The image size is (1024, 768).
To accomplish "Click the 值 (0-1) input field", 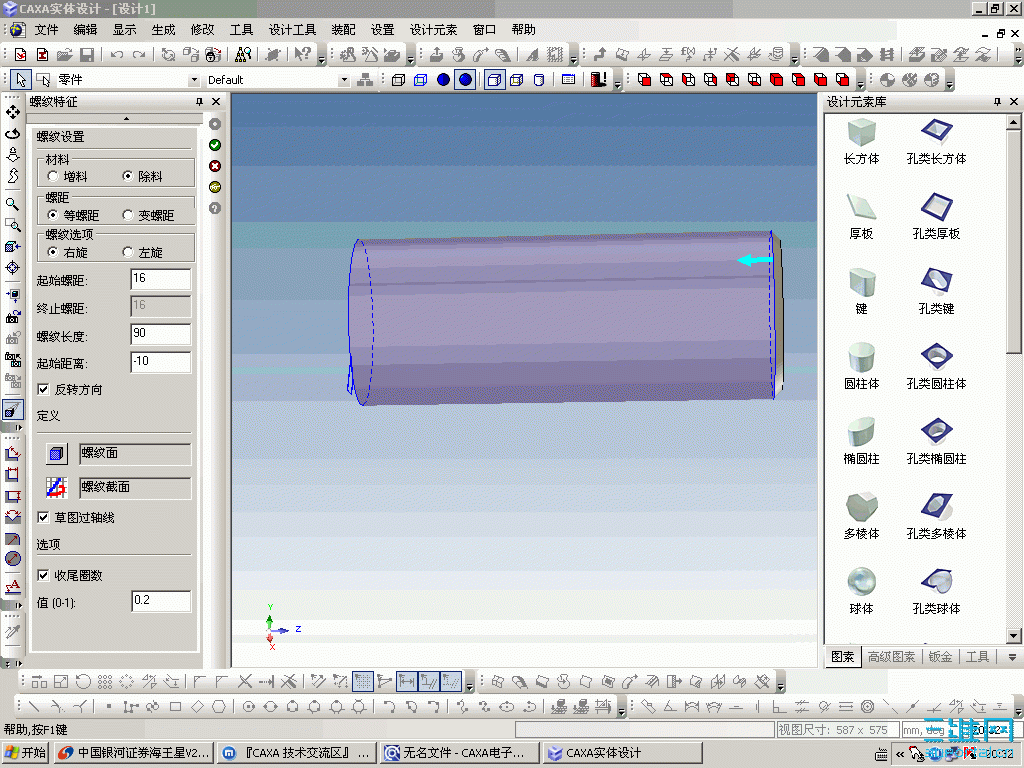I will [161, 601].
